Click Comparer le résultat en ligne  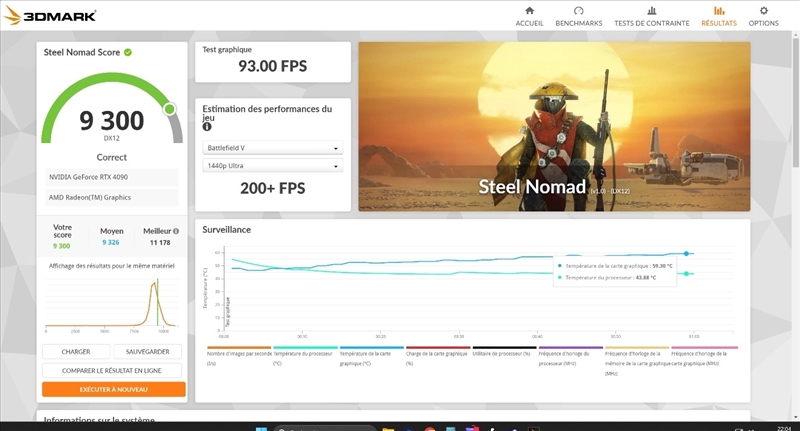pos(112,371)
